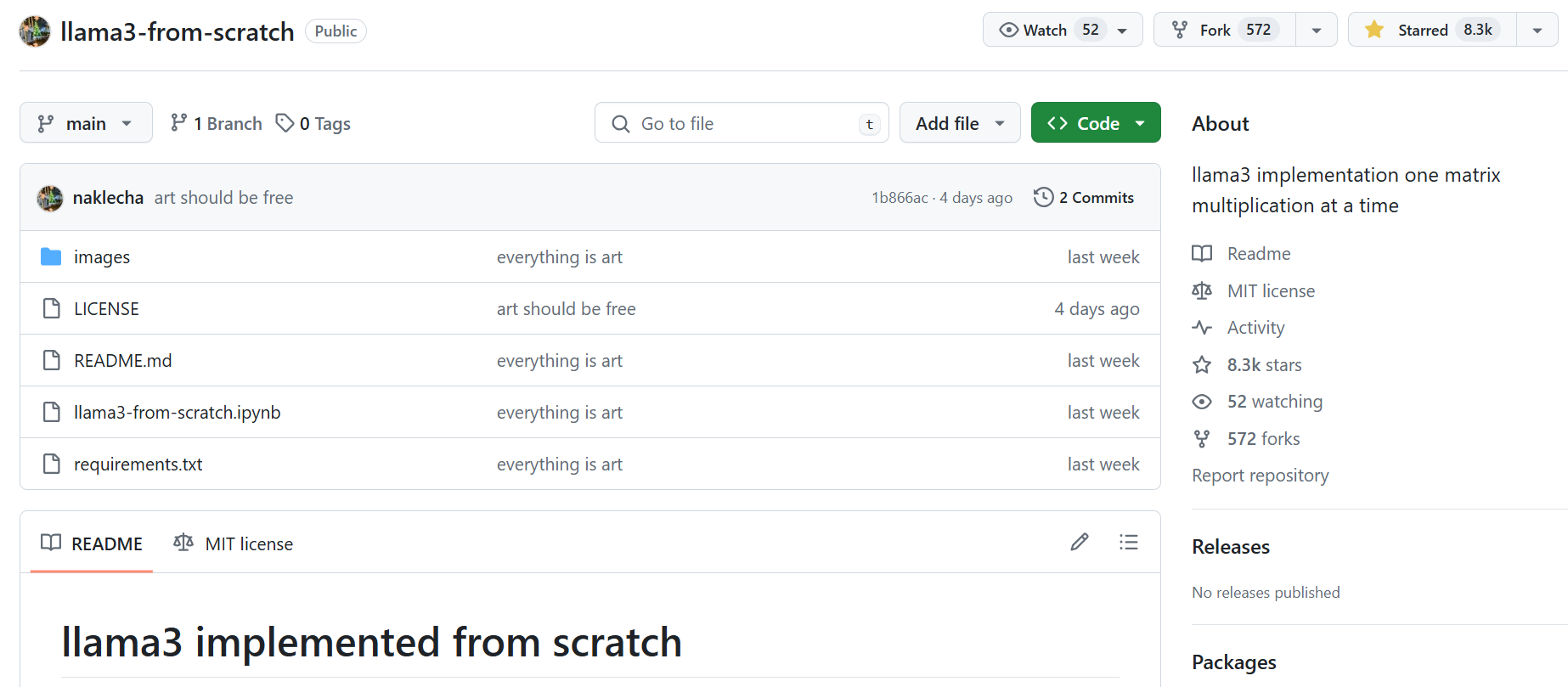Click the tag icon beside 0 Tags
The height and width of the screenshot is (687, 1568).
pos(285,123)
